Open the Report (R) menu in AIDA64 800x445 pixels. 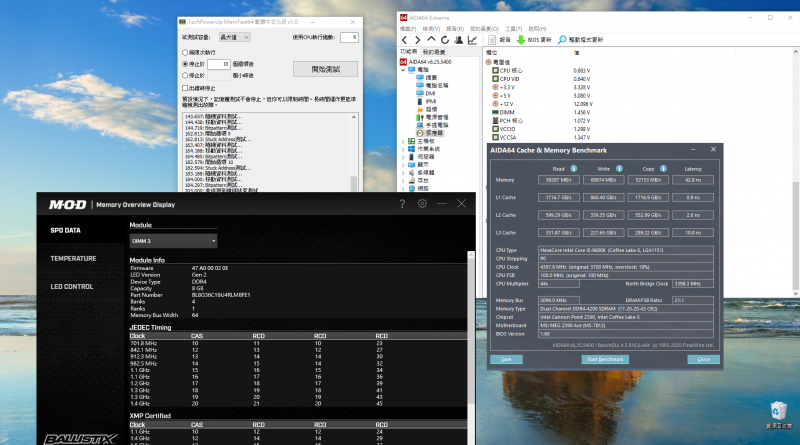455,29
